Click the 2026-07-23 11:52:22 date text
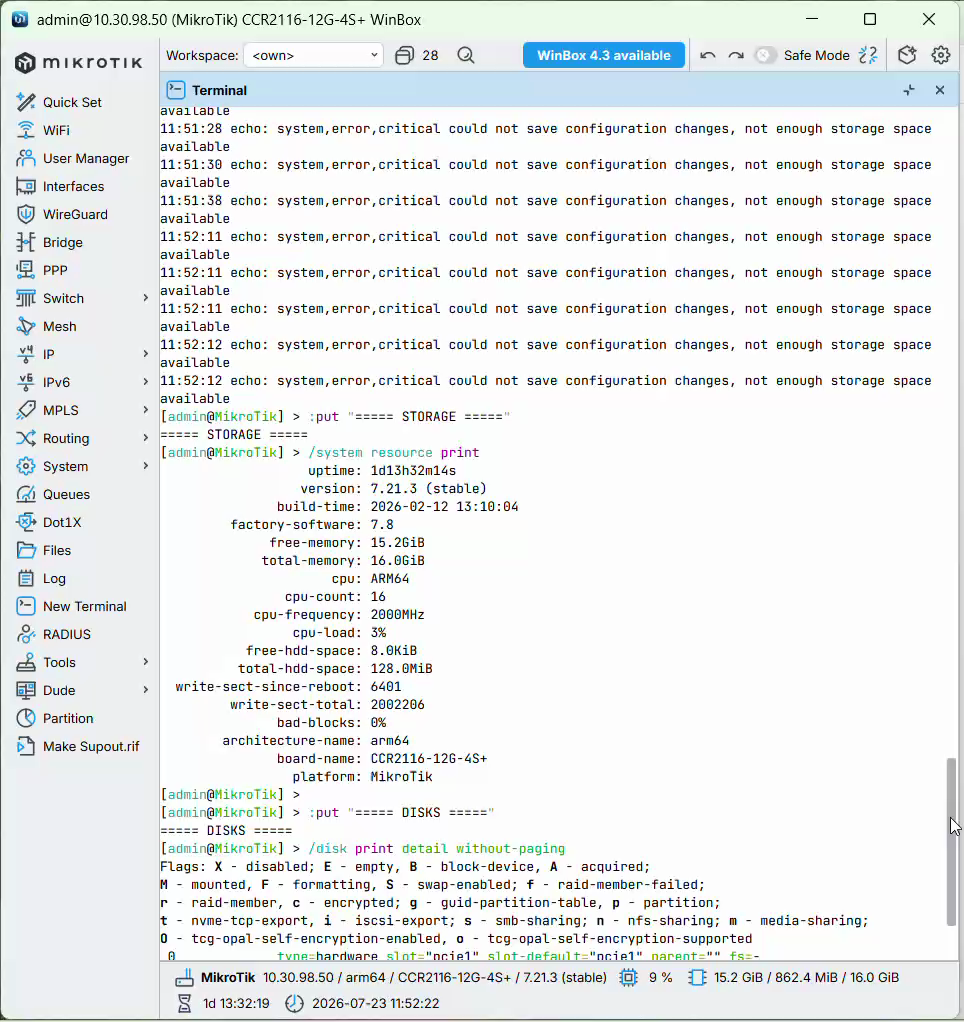This screenshot has width=964, height=1022. coord(375,1003)
